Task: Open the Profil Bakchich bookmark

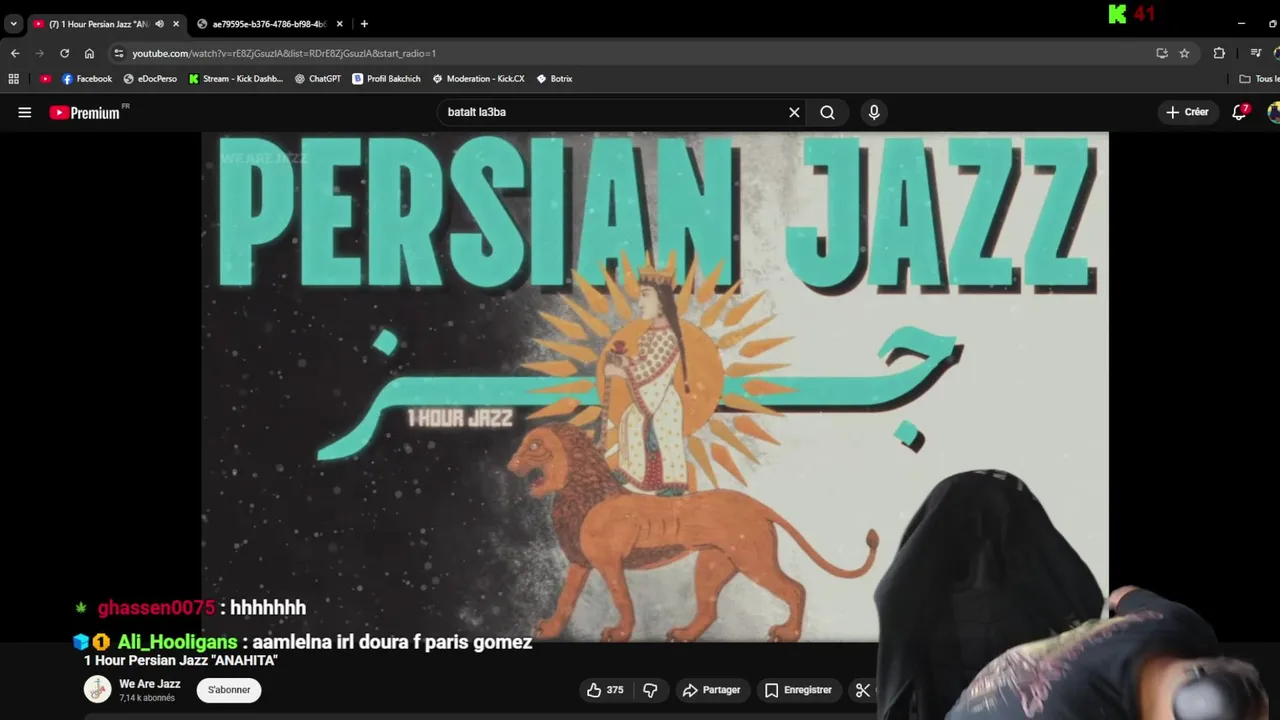Action: (x=386, y=79)
